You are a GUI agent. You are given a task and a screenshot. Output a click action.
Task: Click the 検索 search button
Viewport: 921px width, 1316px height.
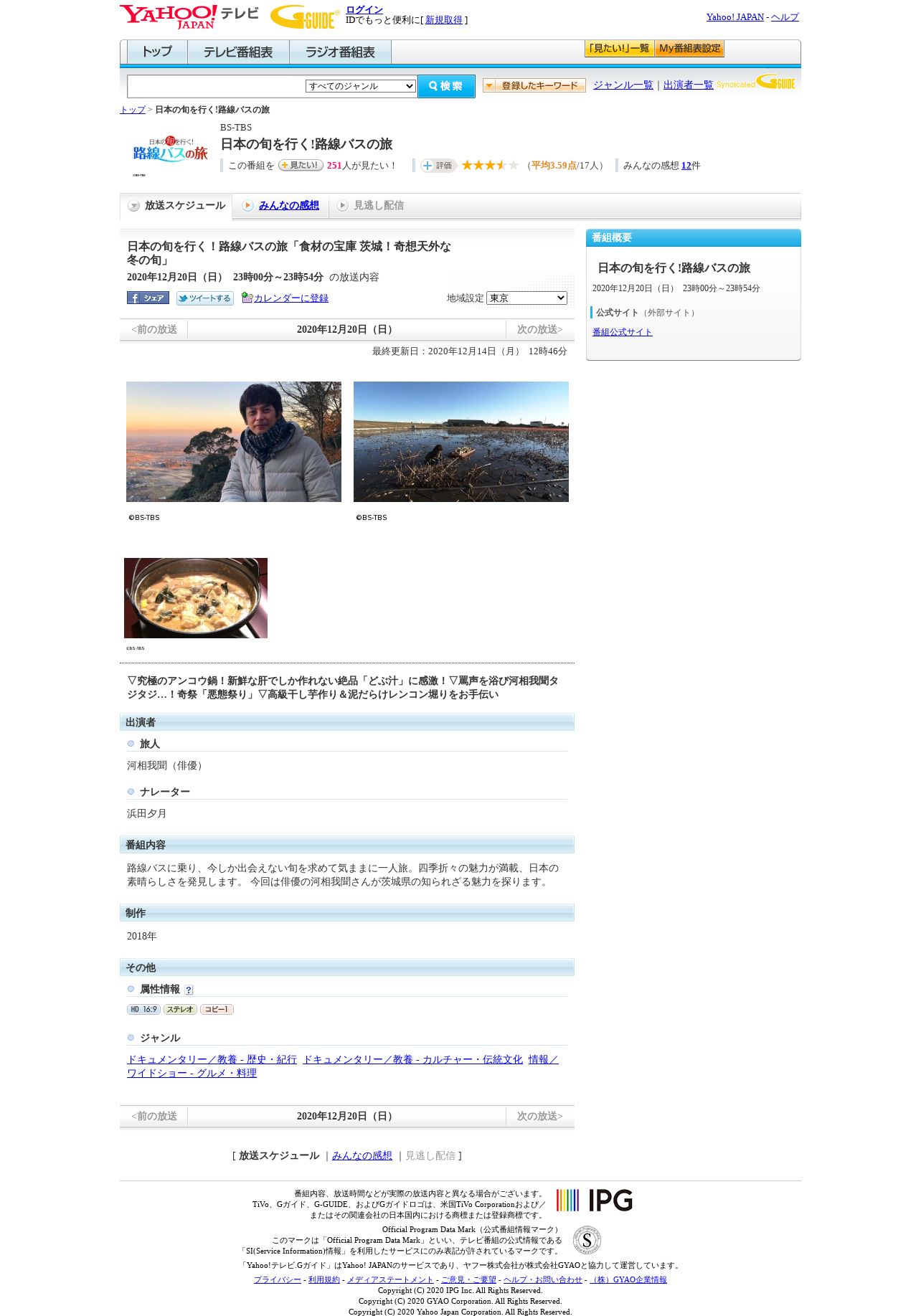446,86
